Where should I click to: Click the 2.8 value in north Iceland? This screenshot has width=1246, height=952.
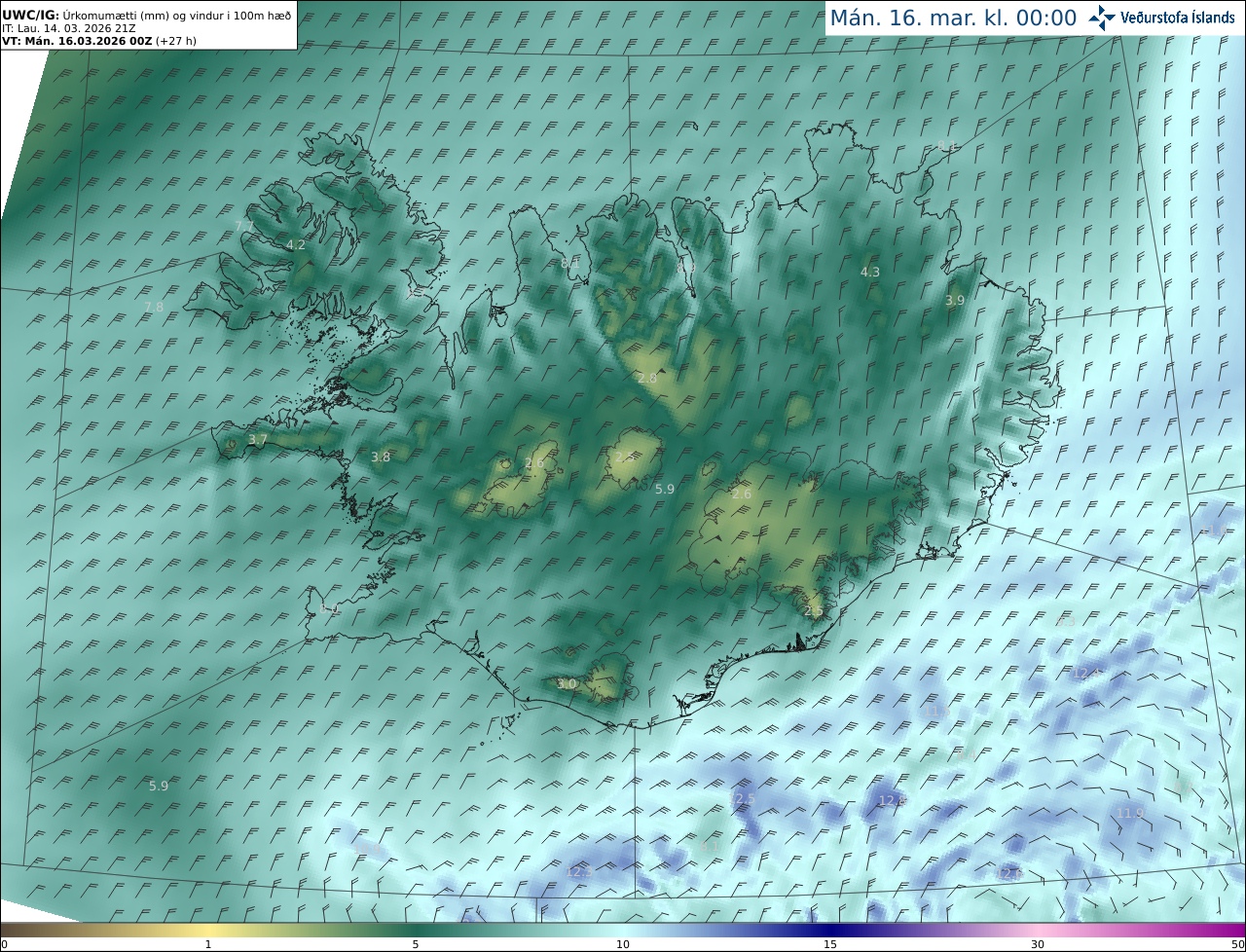(647, 378)
